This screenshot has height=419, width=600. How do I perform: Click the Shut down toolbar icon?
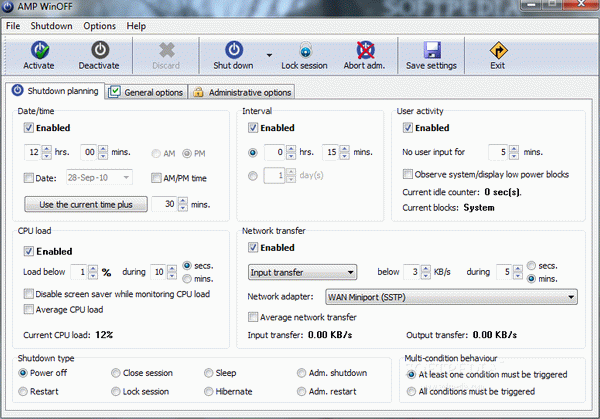tap(234, 50)
